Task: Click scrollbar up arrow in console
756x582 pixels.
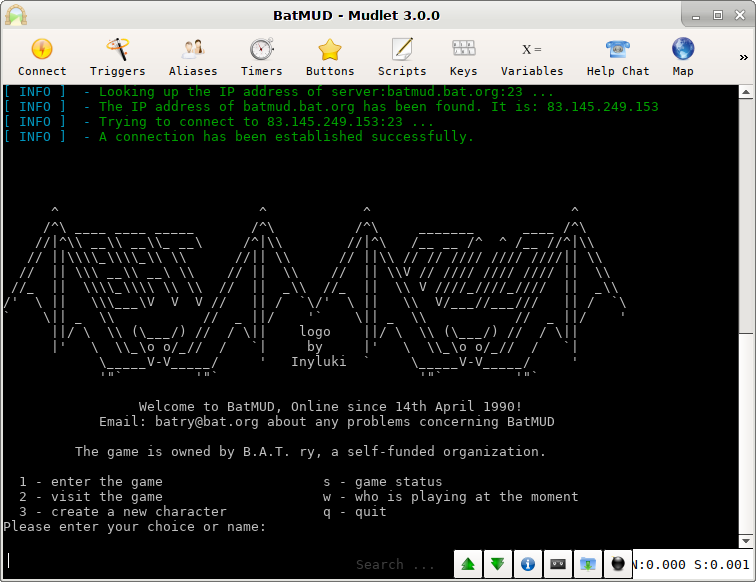Action: click(746, 92)
